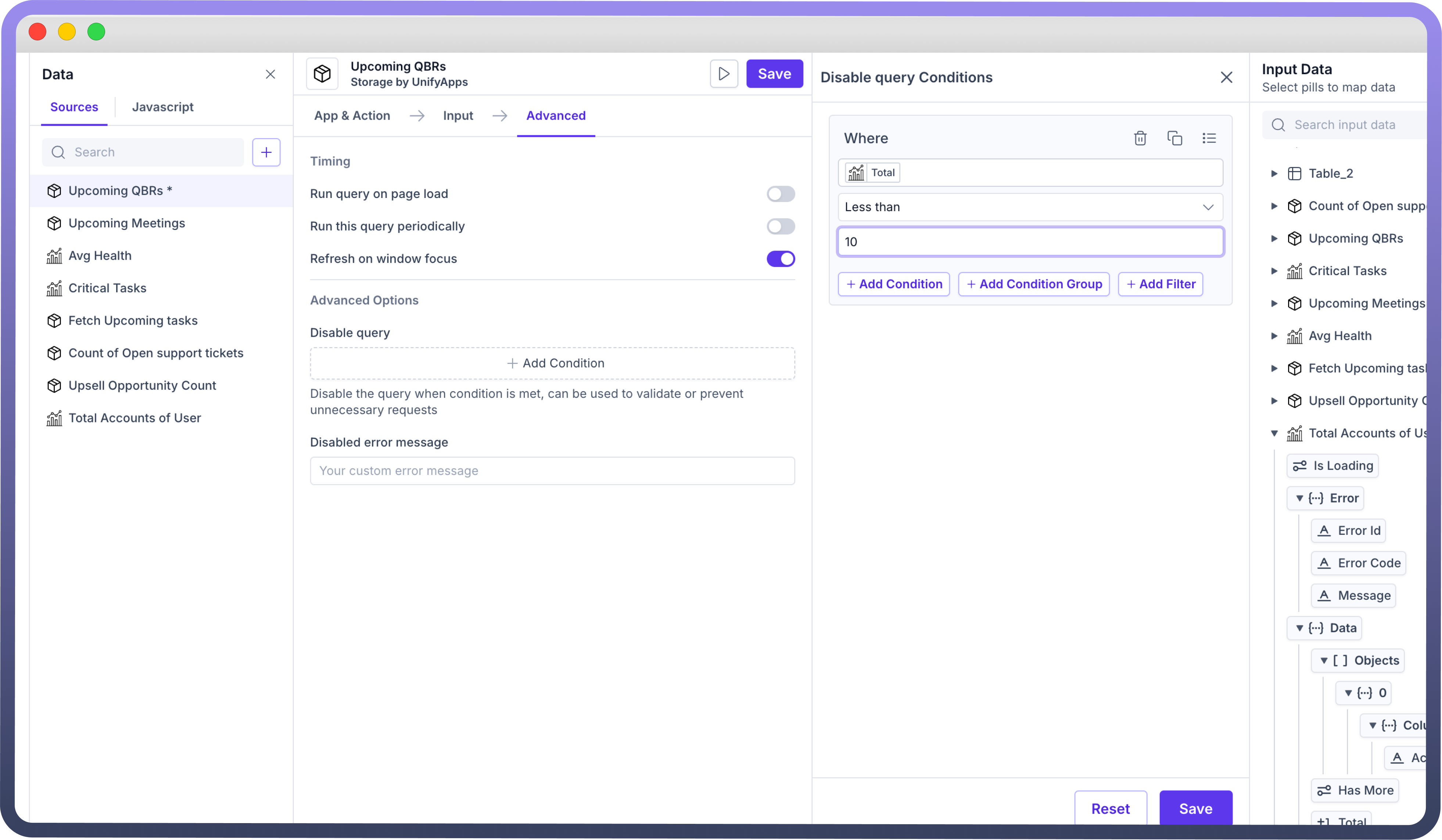Click the list view icon in Where header
This screenshot has width=1442, height=840.
(x=1209, y=138)
